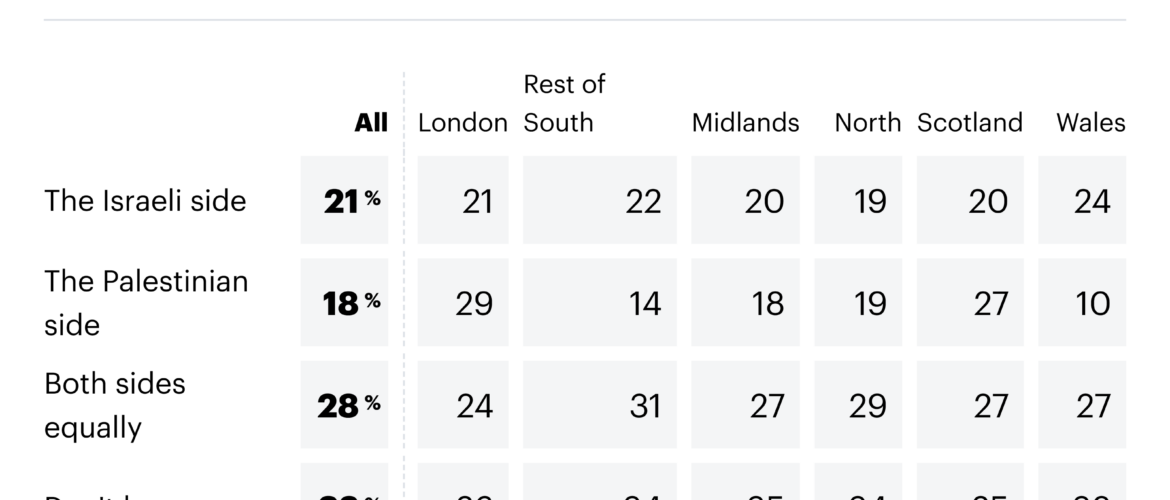1170x500 pixels.
Task: Select the London column header
Action: (462, 123)
